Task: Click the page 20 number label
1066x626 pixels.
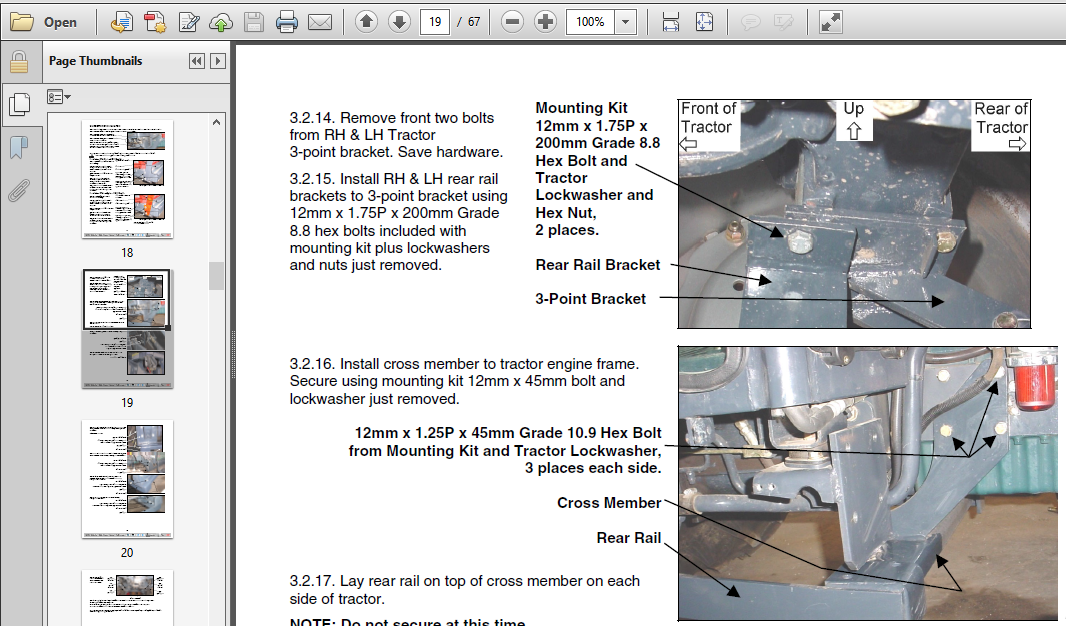Action: point(127,553)
